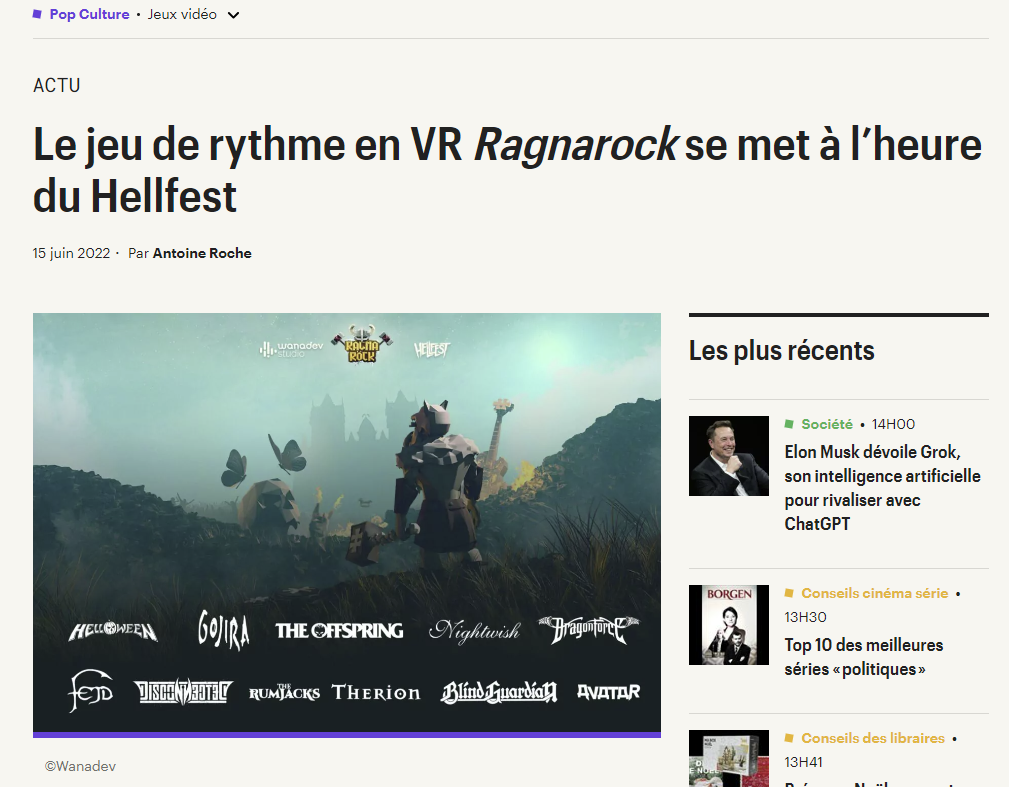Screen dimensions: 1009x787
Task: Read Top 10 des meilleures séries politiques
Action: [864, 657]
